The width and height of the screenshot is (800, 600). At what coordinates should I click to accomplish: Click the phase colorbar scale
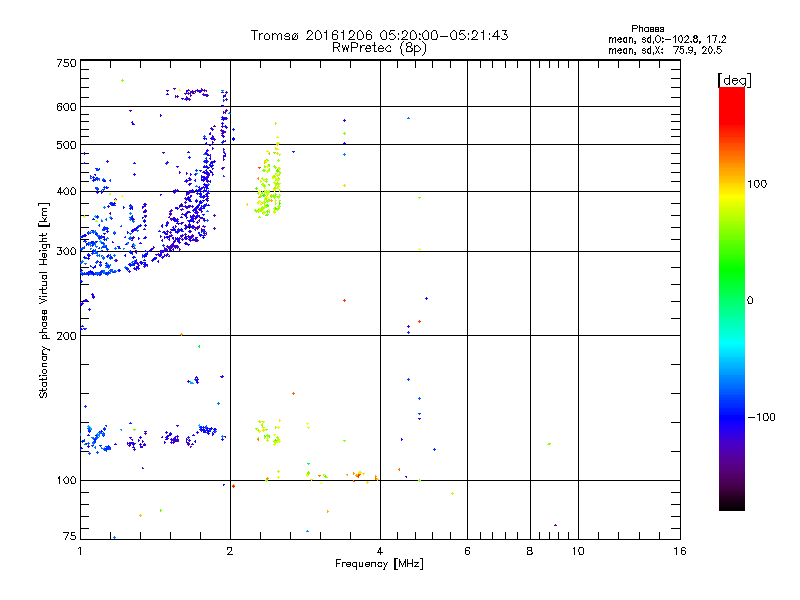point(732,298)
